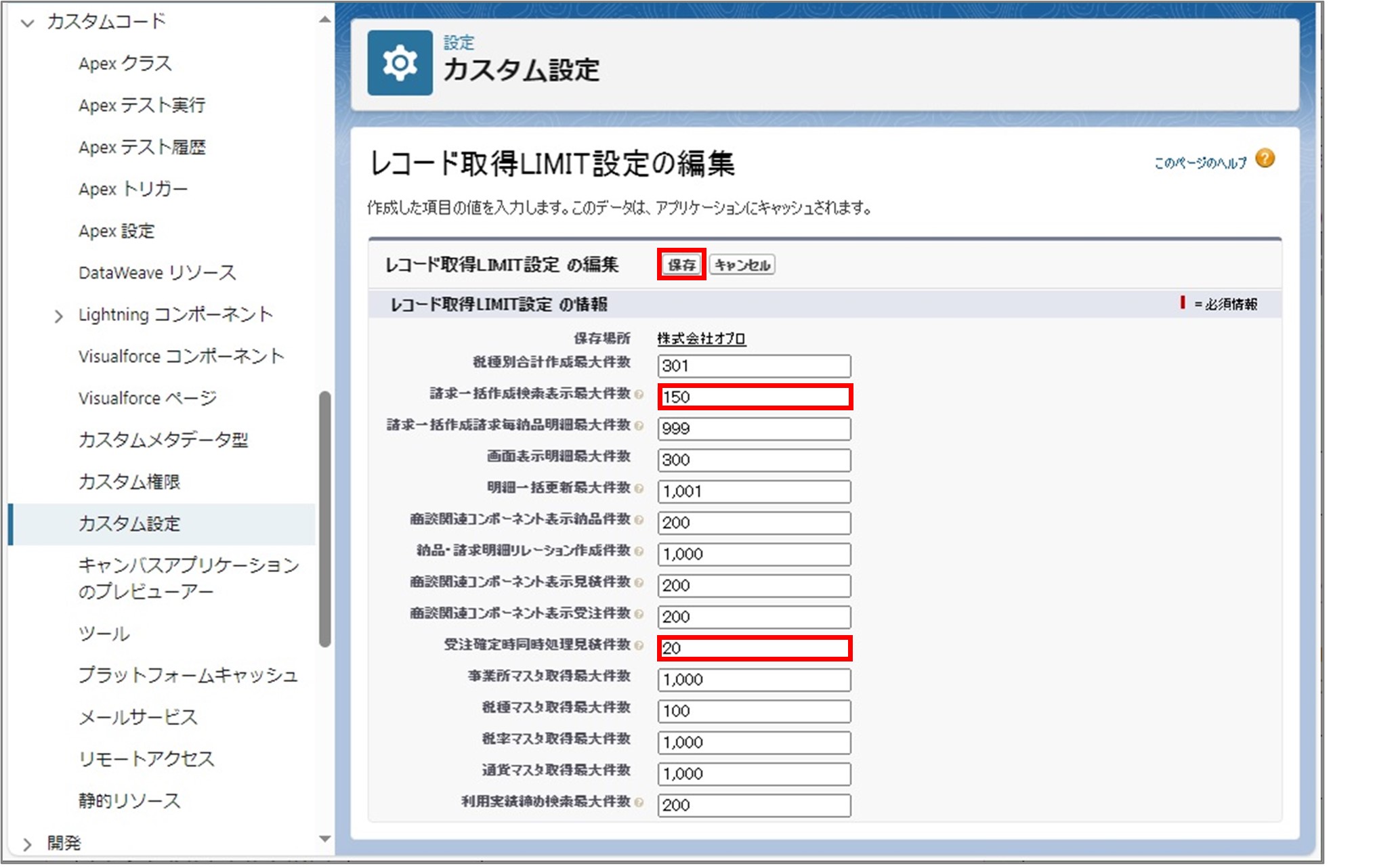Click the キャンセル button
Image resolution: width=1373 pixels, height=868 pixels.
(742, 265)
